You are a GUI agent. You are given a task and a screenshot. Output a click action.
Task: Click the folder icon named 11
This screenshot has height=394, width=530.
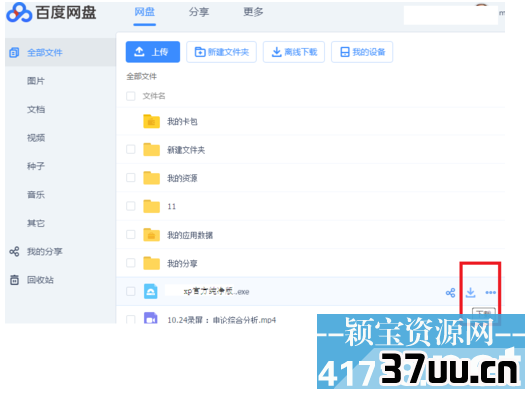tap(151, 206)
